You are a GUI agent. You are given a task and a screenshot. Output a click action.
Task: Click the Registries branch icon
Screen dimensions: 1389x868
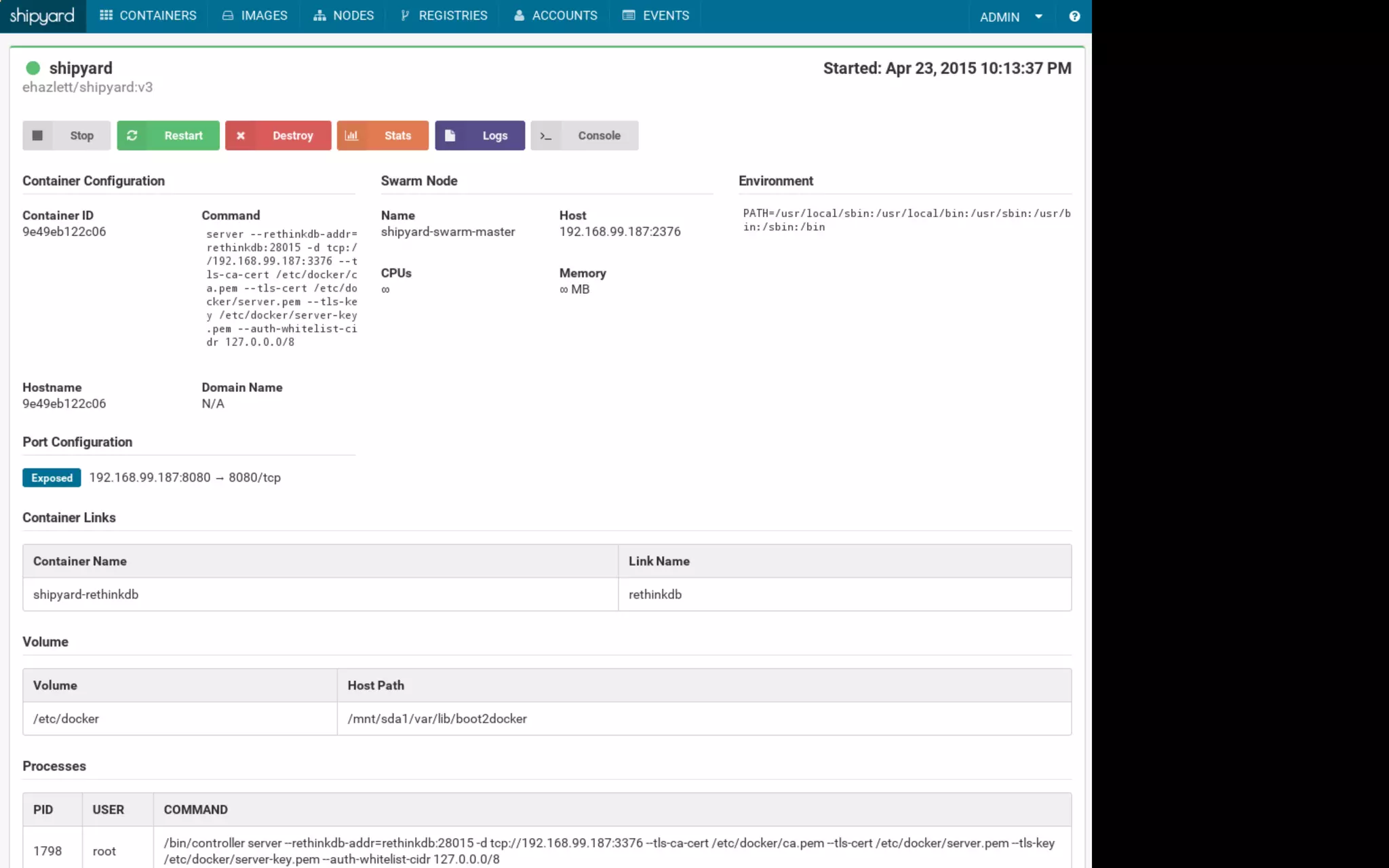pyautogui.click(x=405, y=15)
